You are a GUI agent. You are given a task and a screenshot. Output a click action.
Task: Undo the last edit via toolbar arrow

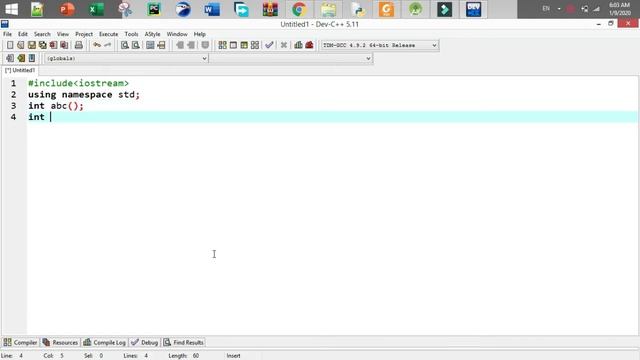[x=97, y=45]
